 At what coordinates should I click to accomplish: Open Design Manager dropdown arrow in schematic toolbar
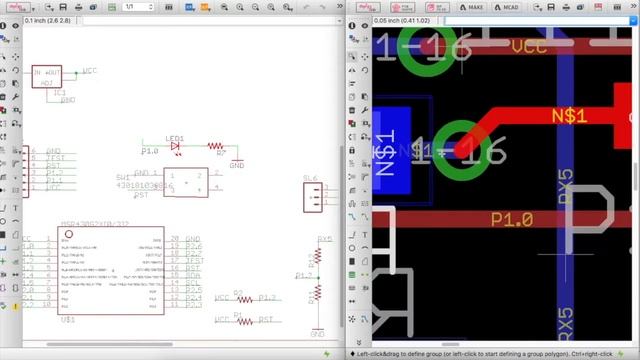33,8
